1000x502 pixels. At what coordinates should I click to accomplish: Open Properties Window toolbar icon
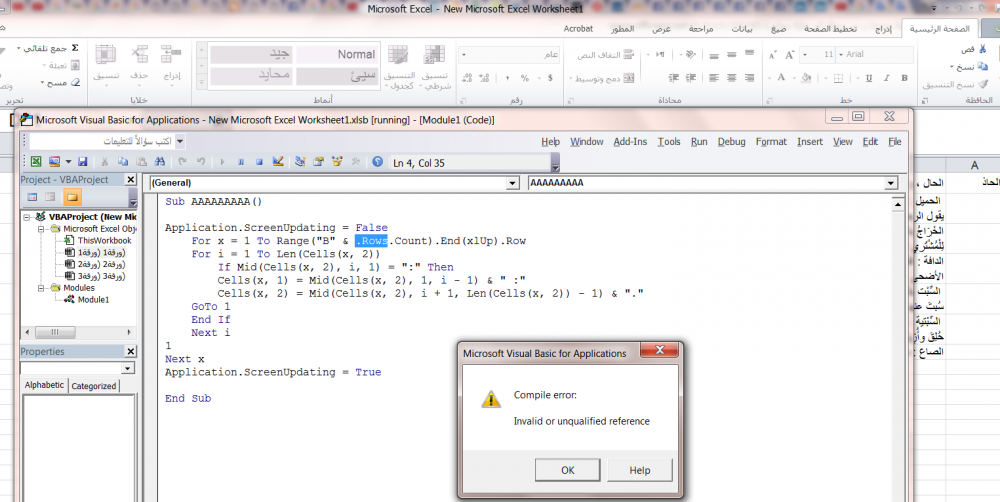319,162
